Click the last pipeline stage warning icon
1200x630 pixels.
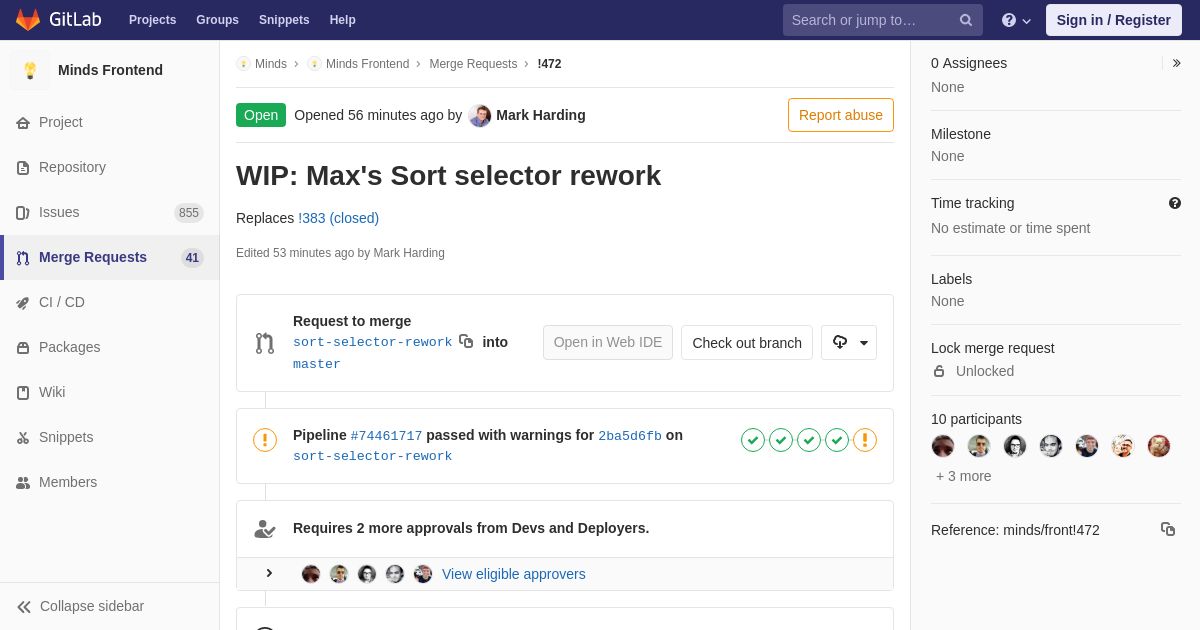coord(865,440)
